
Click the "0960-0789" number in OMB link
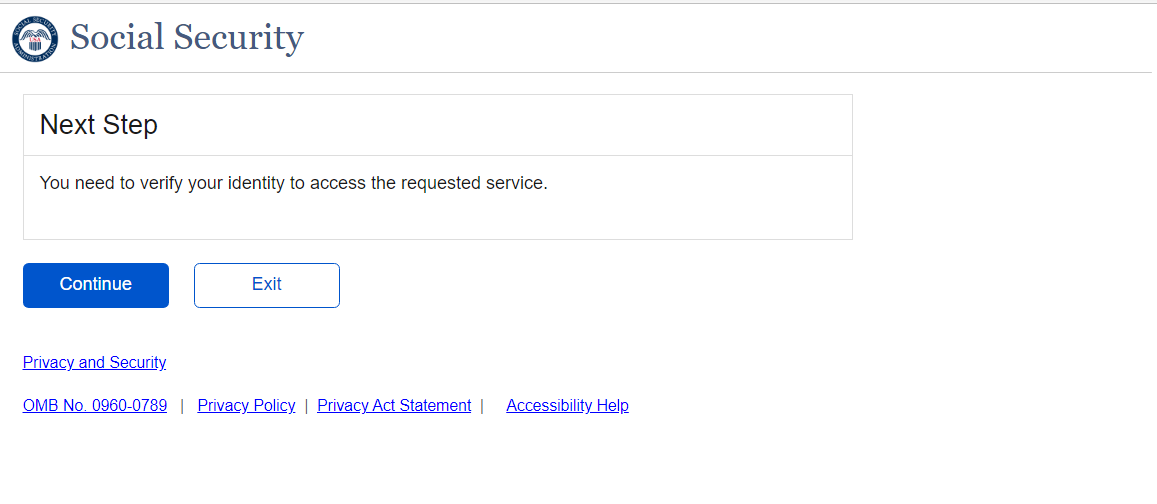[x=130, y=405]
